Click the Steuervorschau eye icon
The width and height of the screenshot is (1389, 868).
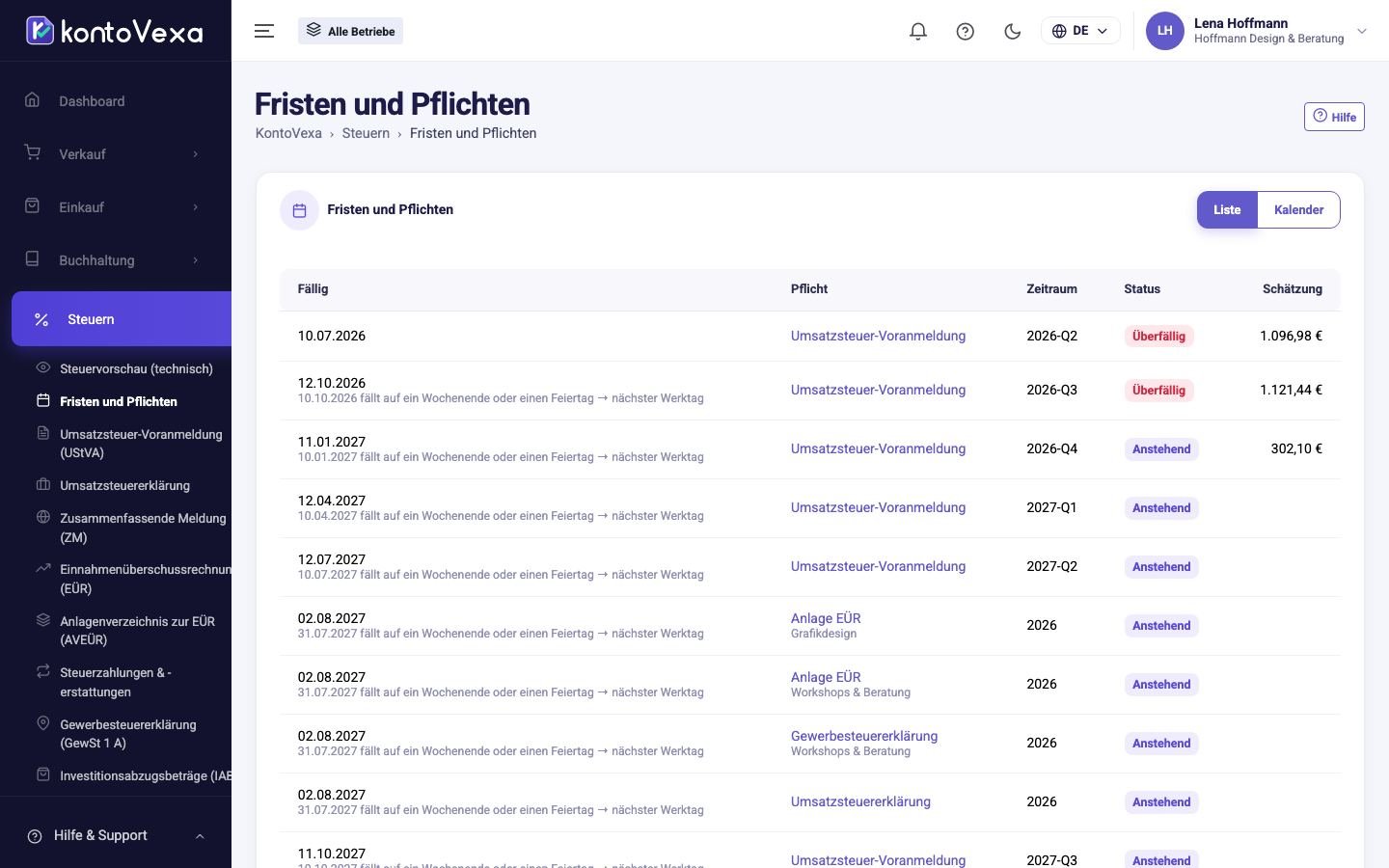click(x=42, y=368)
